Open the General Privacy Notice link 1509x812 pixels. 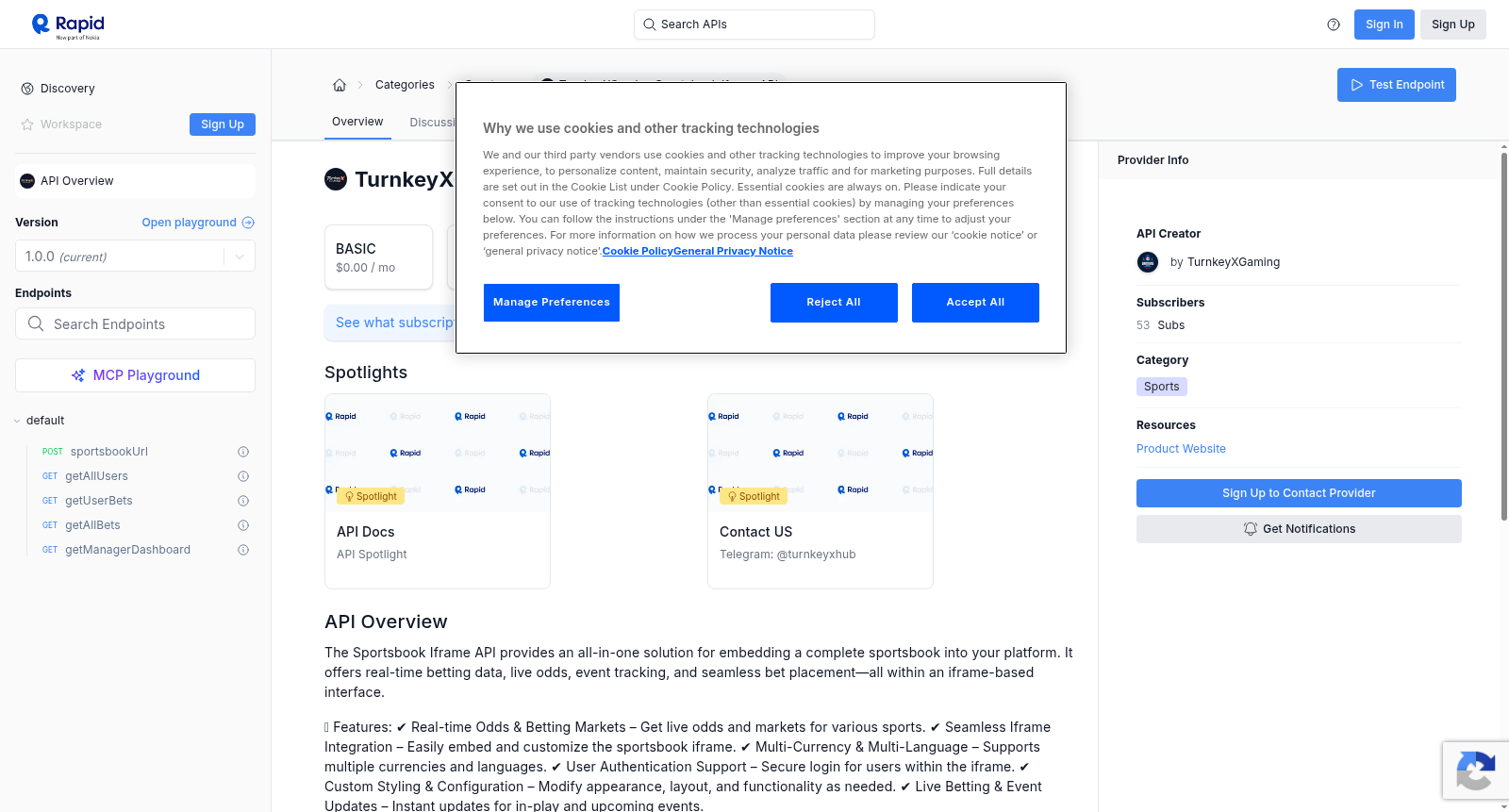733,251
